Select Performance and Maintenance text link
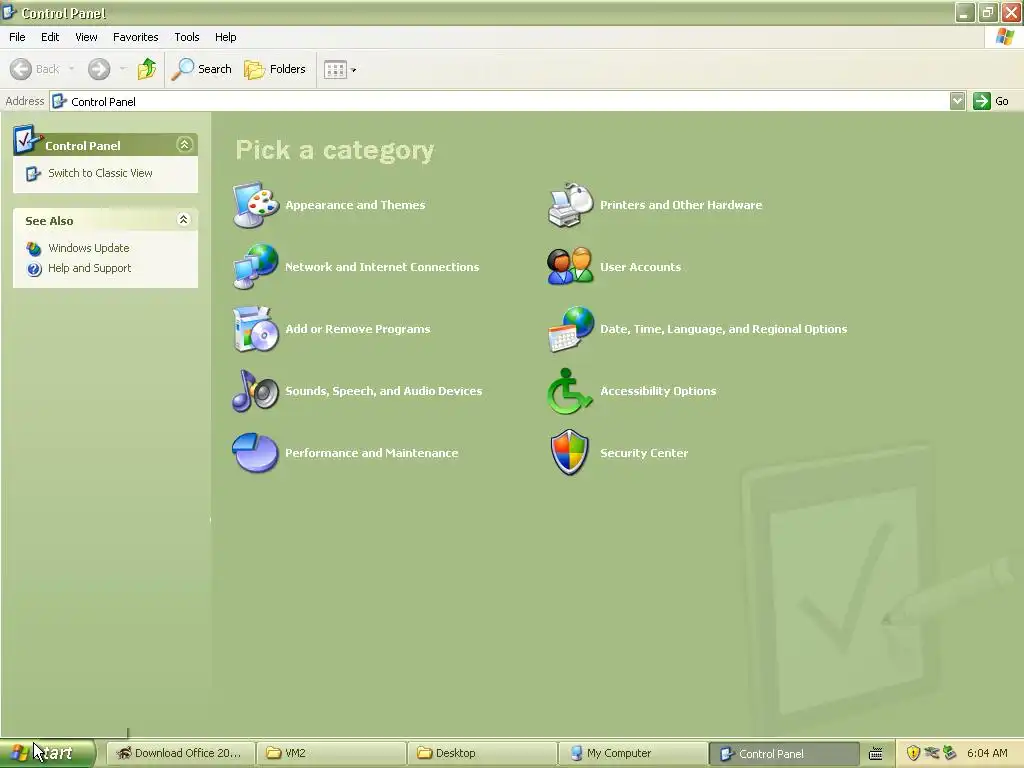Screen dimensions: 1024x768 pyautogui.click(x=372, y=453)
